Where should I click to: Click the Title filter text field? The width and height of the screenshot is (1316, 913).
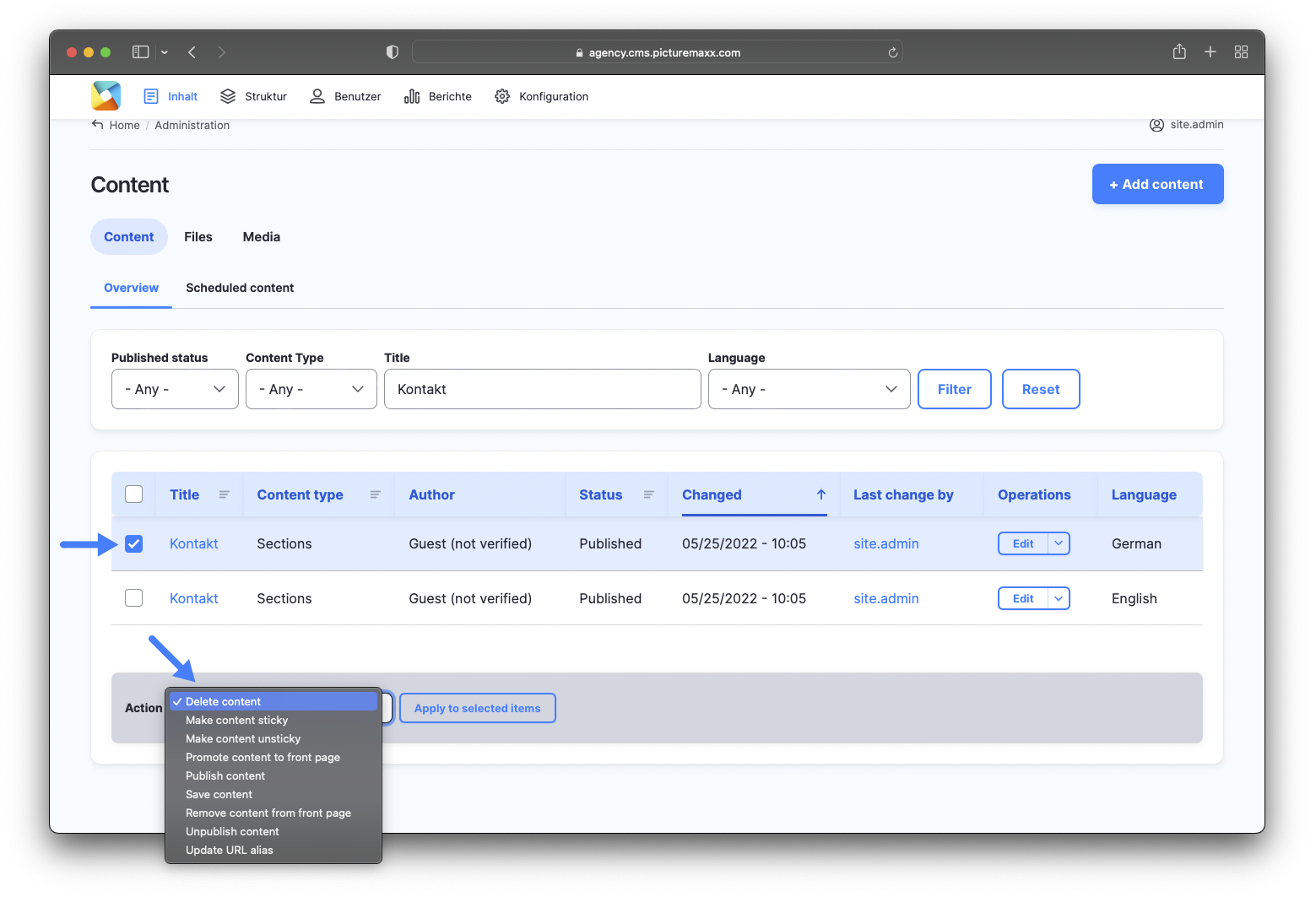543,389
